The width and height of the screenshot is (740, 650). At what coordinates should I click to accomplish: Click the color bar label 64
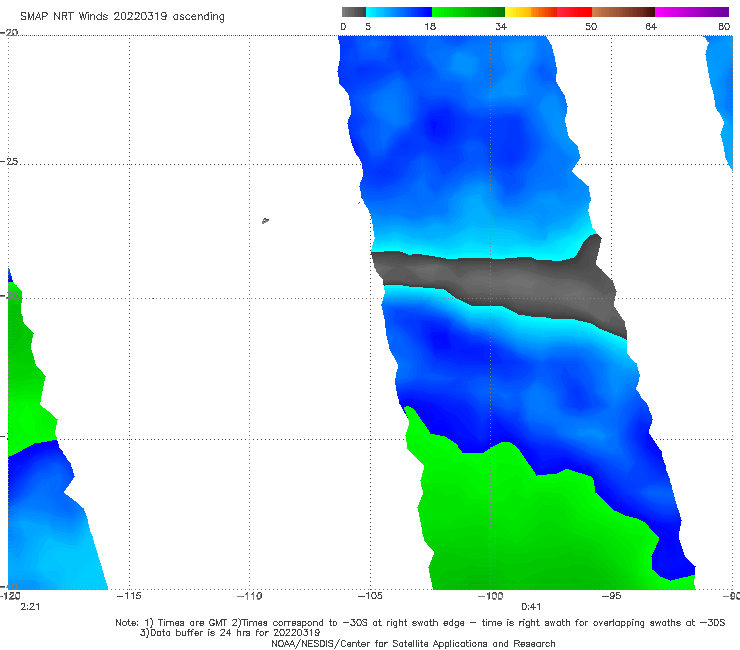tap(651, 27)
